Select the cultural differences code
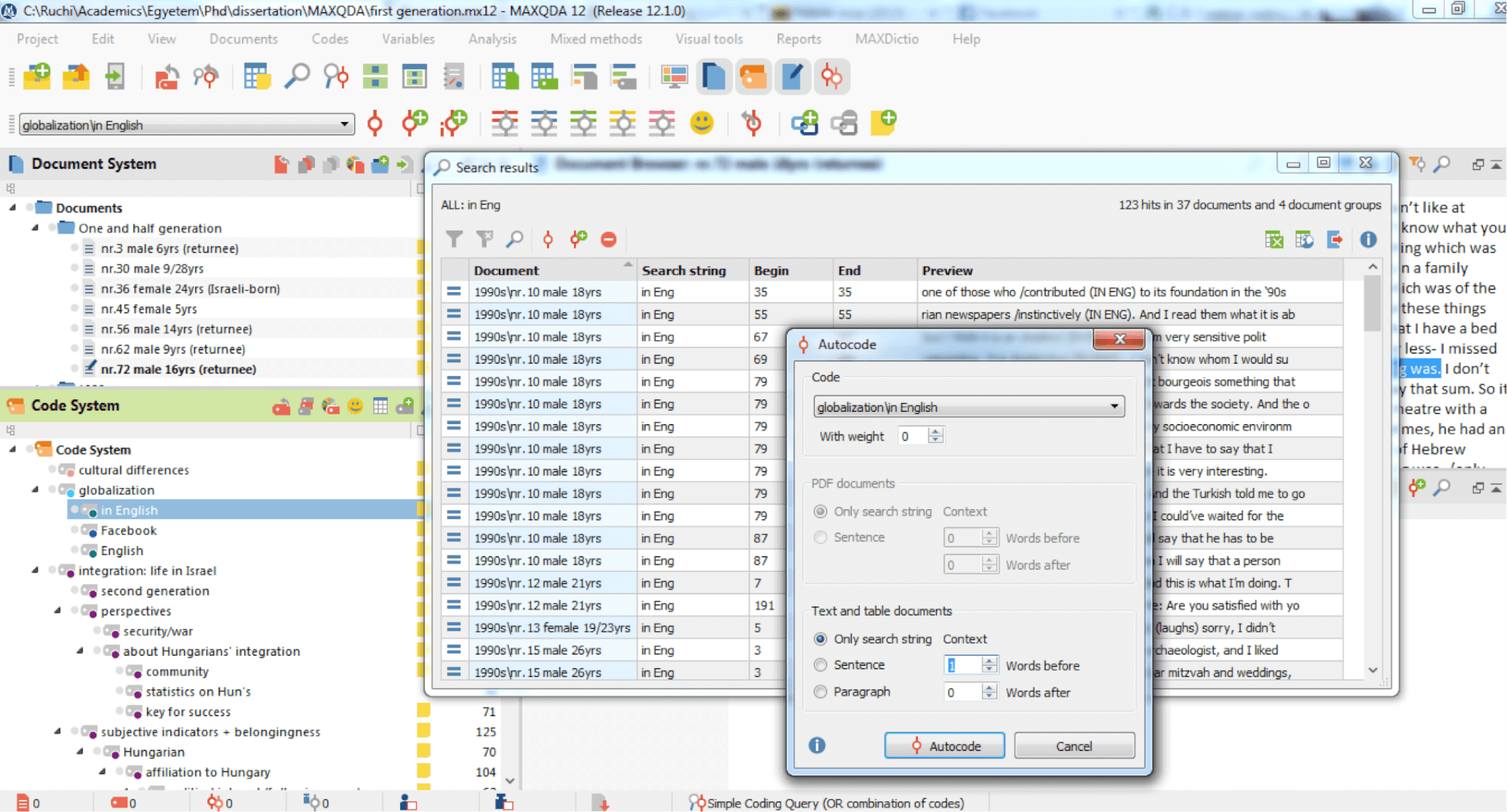This screenshot has width=1507, height=812. point(134,469)
